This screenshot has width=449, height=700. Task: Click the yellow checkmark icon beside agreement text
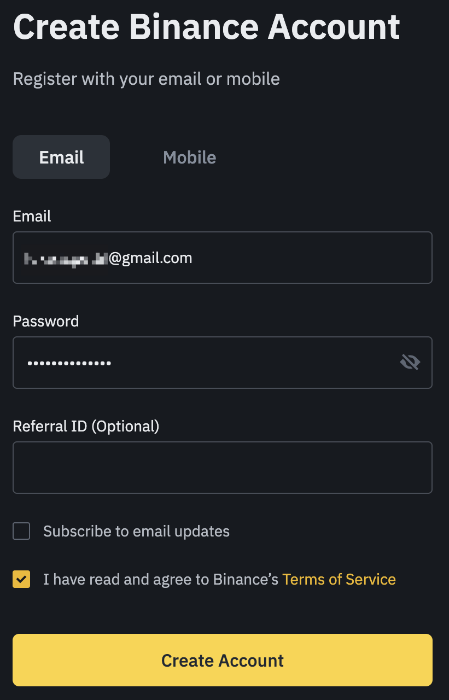[x=21, y=579]
